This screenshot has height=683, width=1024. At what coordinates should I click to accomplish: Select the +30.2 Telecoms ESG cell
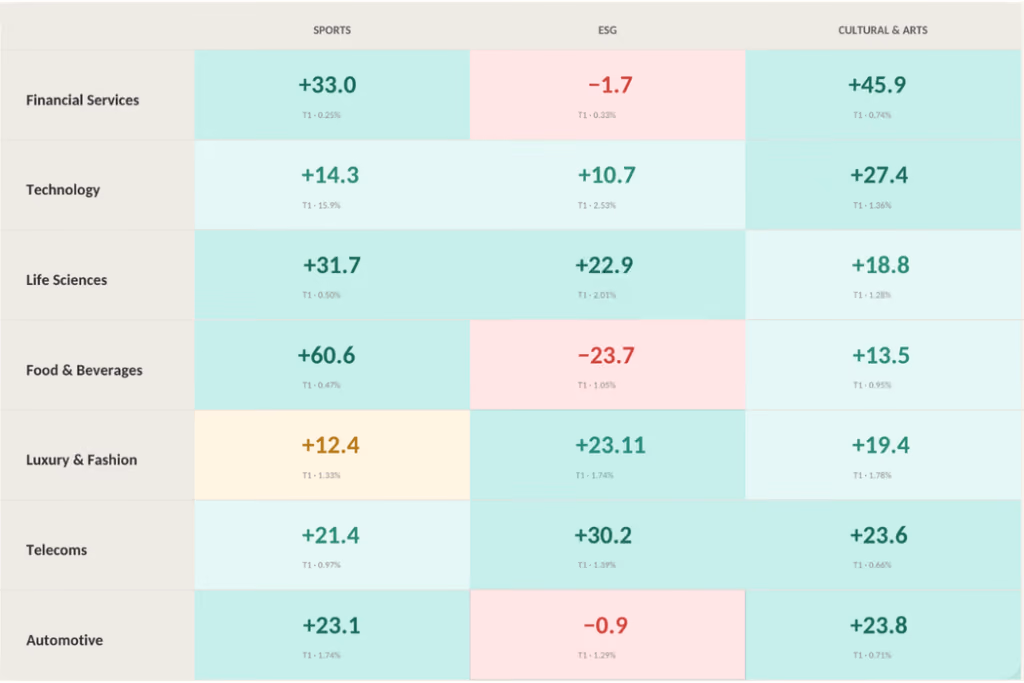tap(607, 545)
